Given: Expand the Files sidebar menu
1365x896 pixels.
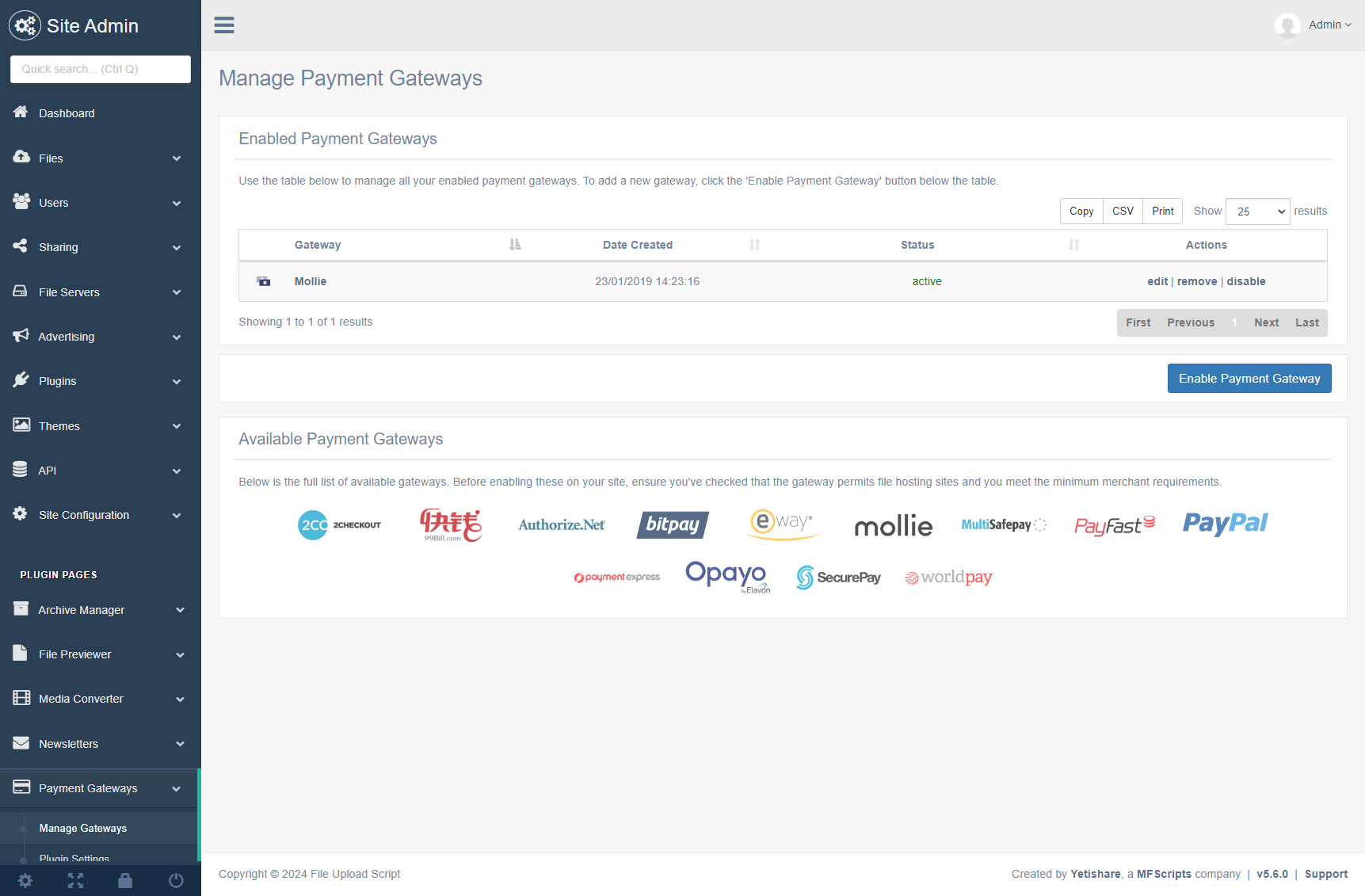Looking at the screenshot, I should 100,158.
